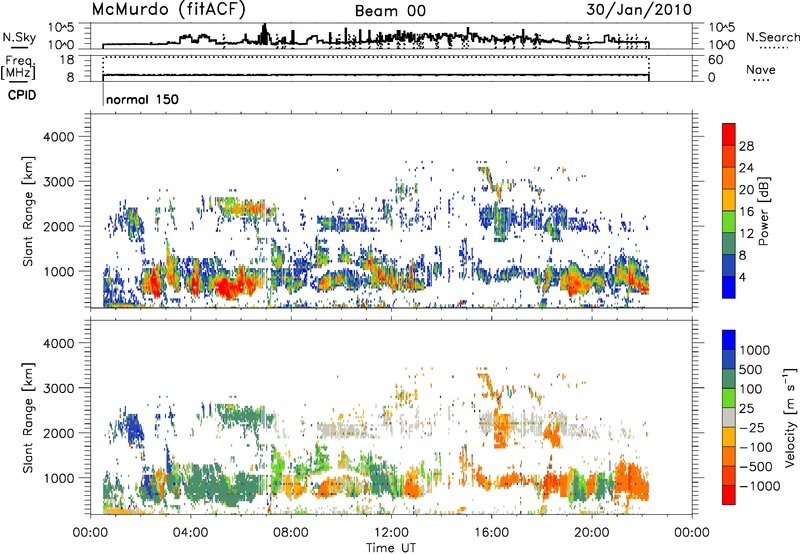The height and width of the screenshot is (554, 800).
Task: Click the 28 tick on the power colorbar
Action: click(x=746, y=146)
